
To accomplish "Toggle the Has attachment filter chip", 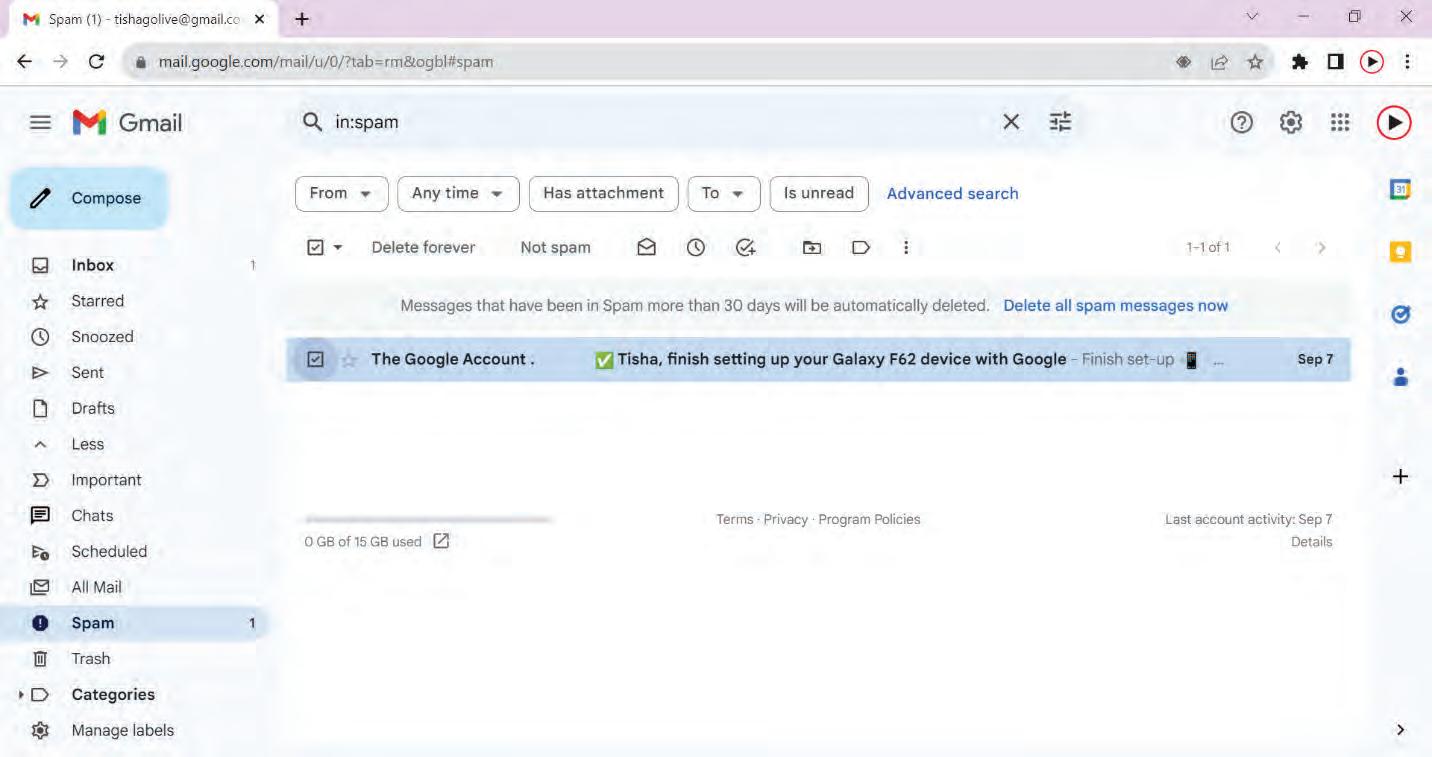I will [604, 194].
